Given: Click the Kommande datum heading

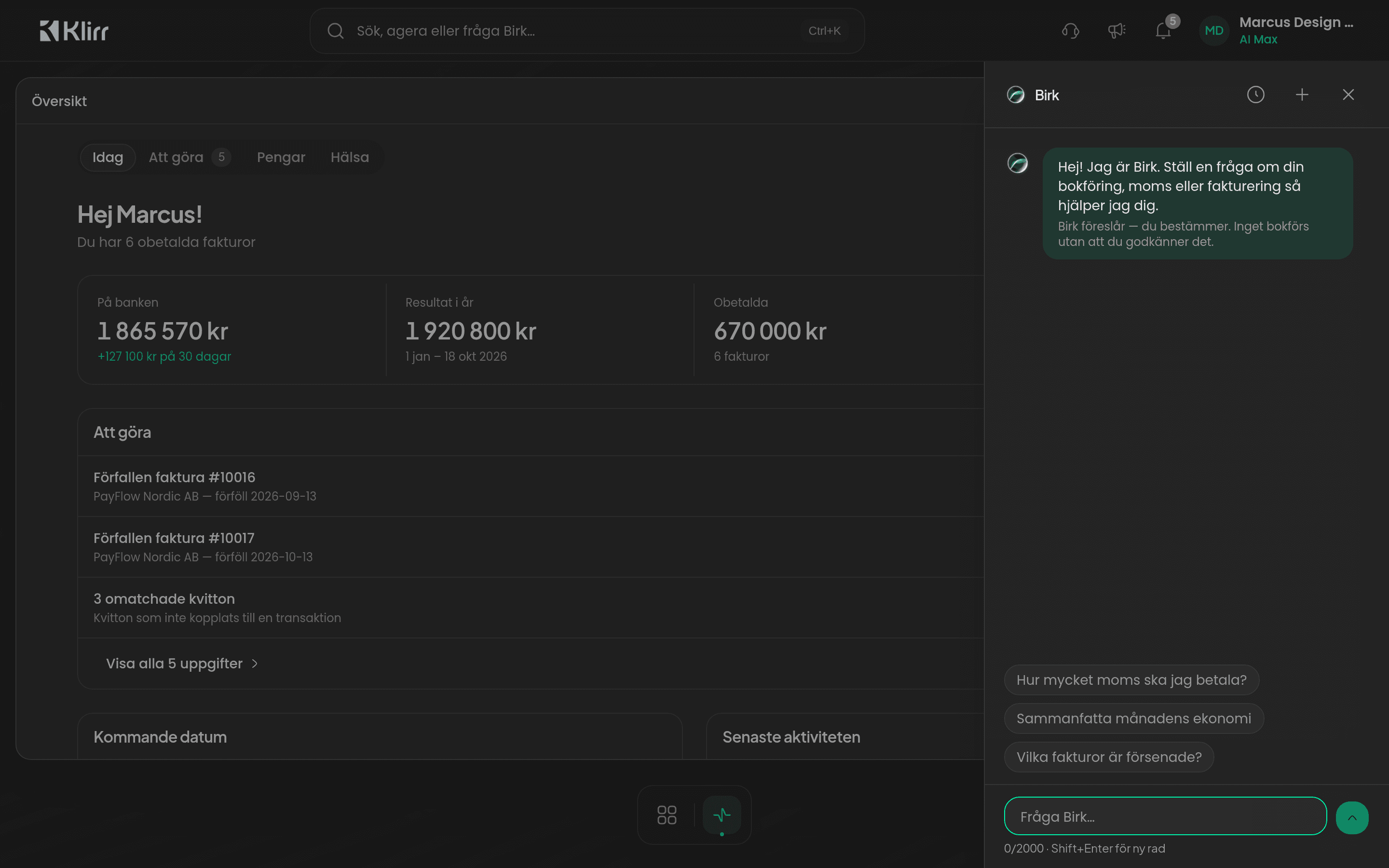Looking at the screenshot, I should tap(160, 737).
